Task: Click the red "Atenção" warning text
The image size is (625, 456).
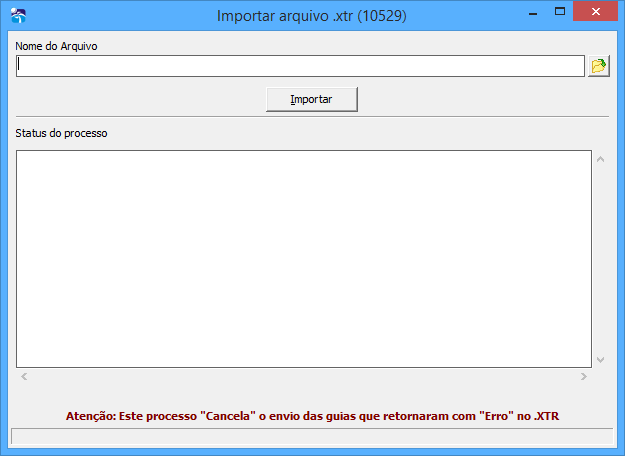Action: (312, 416)
